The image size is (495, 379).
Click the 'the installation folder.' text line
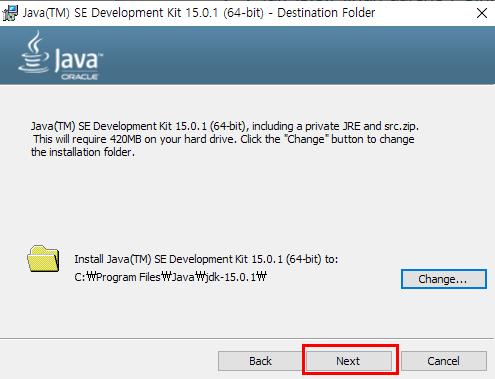pos(83,152)
